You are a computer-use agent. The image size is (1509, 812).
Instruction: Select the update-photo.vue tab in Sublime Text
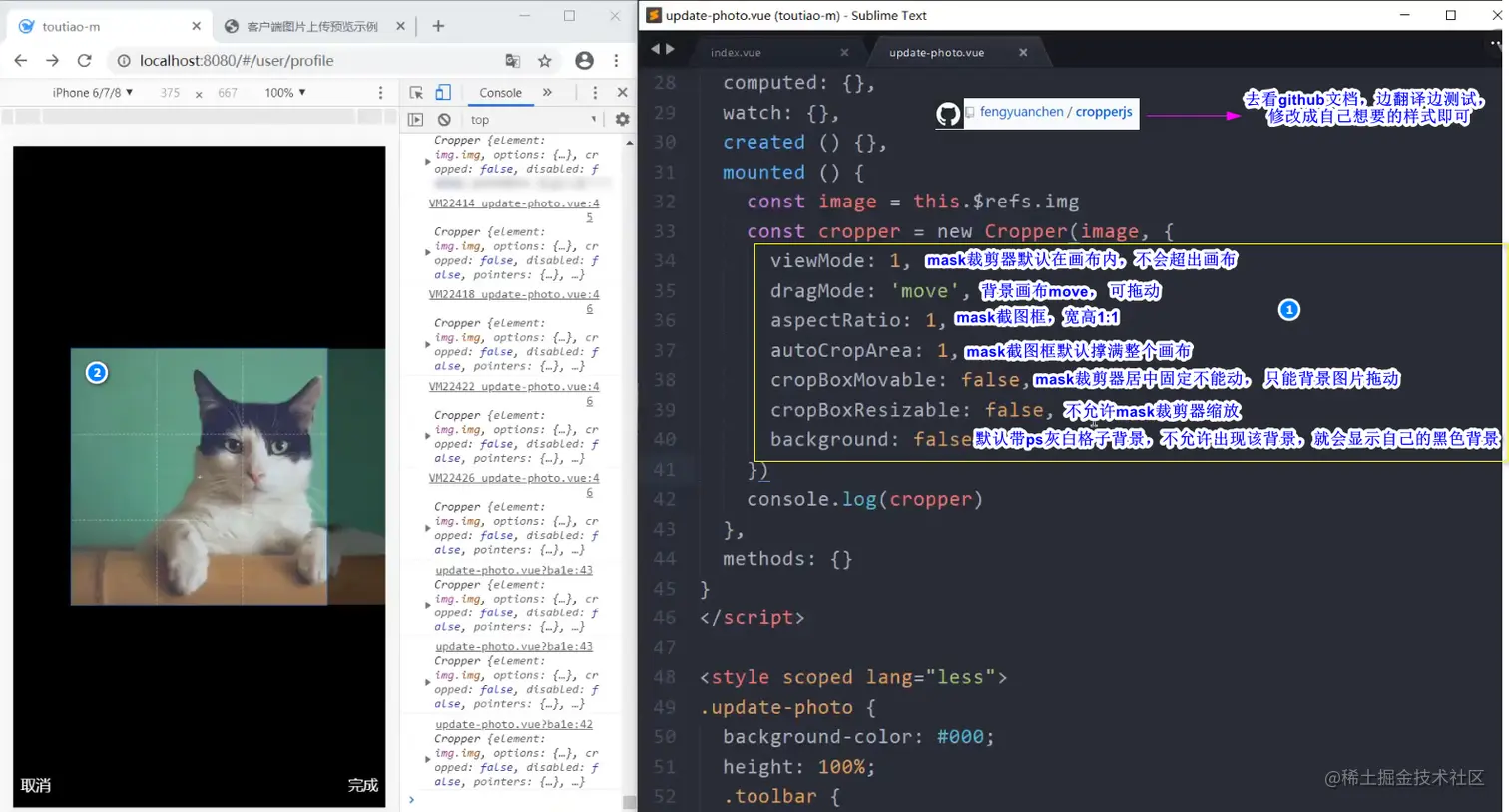tap(936, 52)
